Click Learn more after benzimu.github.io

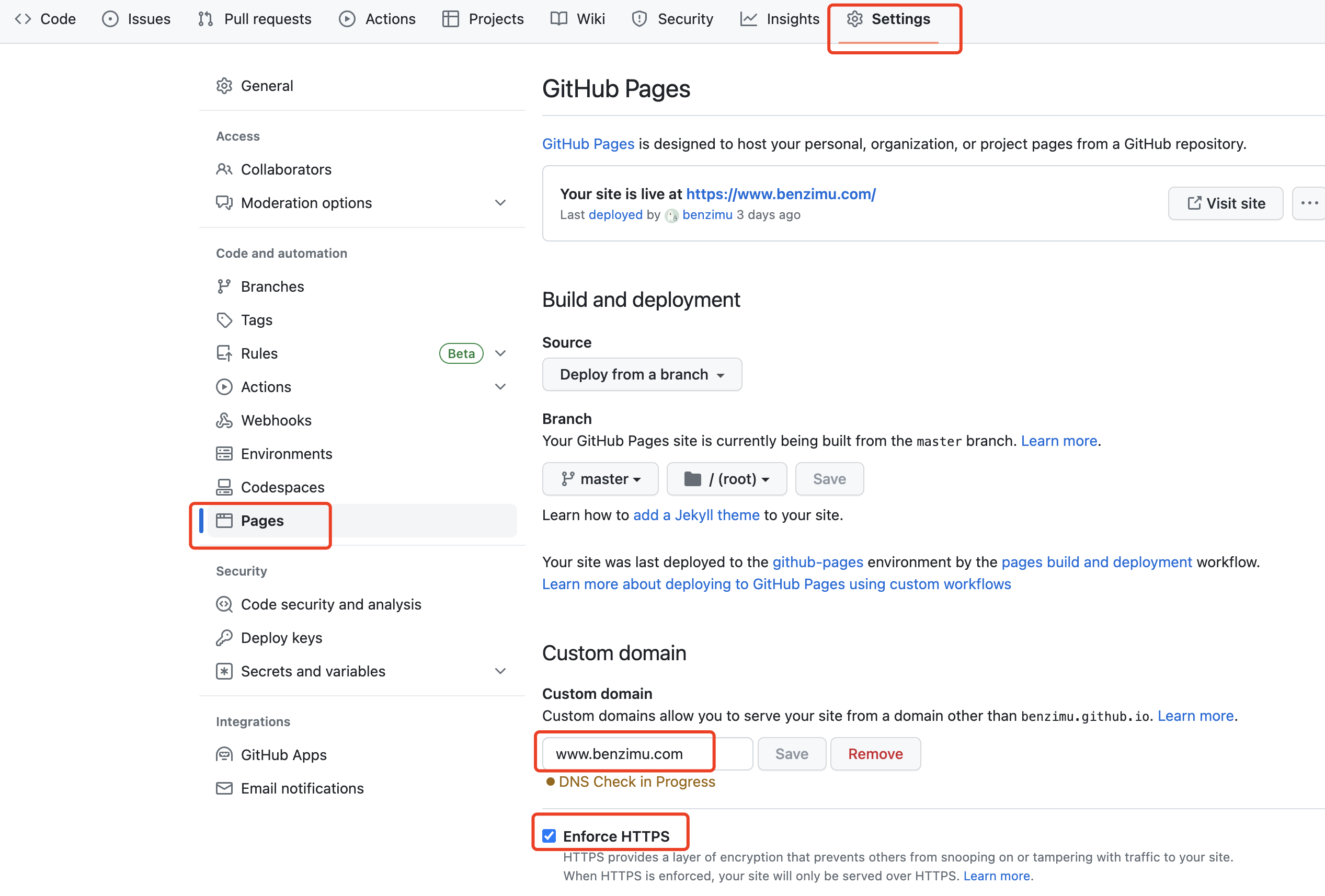[x=1195, y=716]
